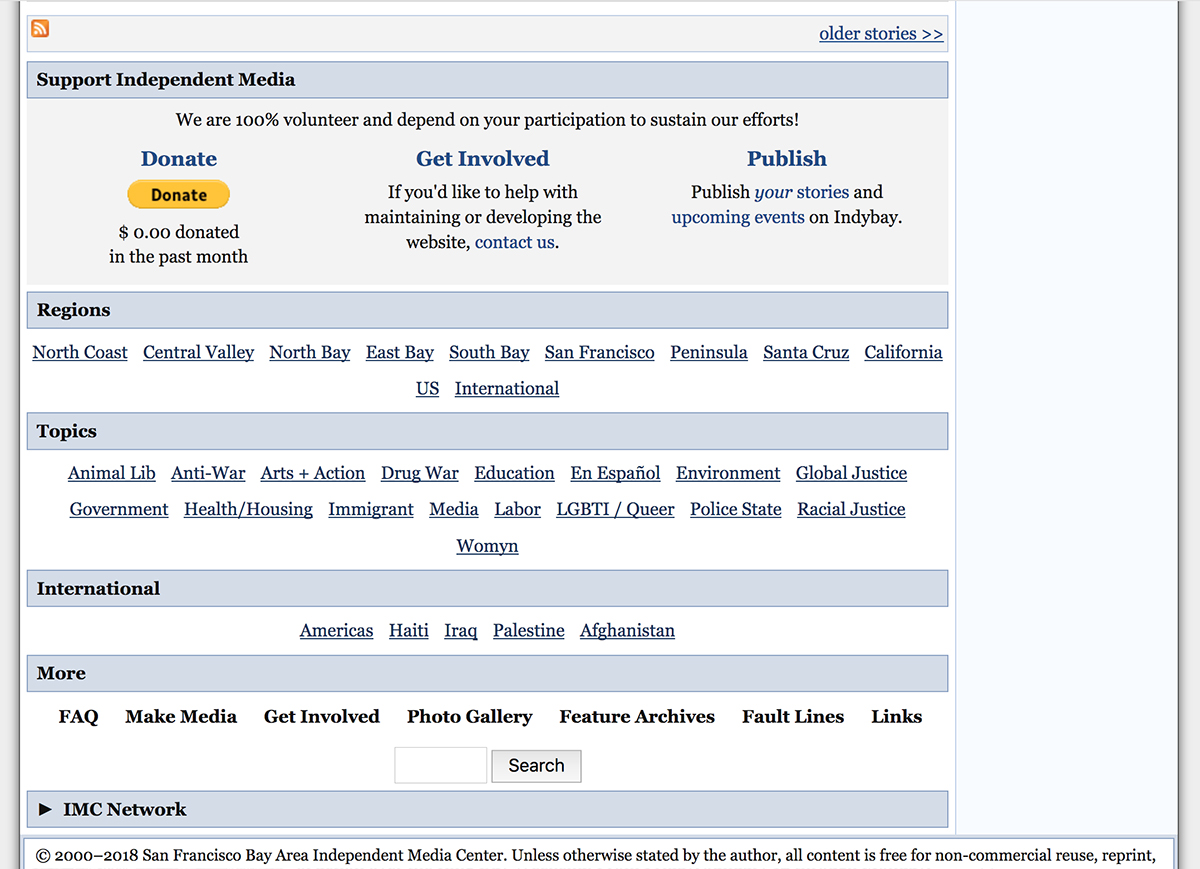Open the Peninsula region

[709, 352]
